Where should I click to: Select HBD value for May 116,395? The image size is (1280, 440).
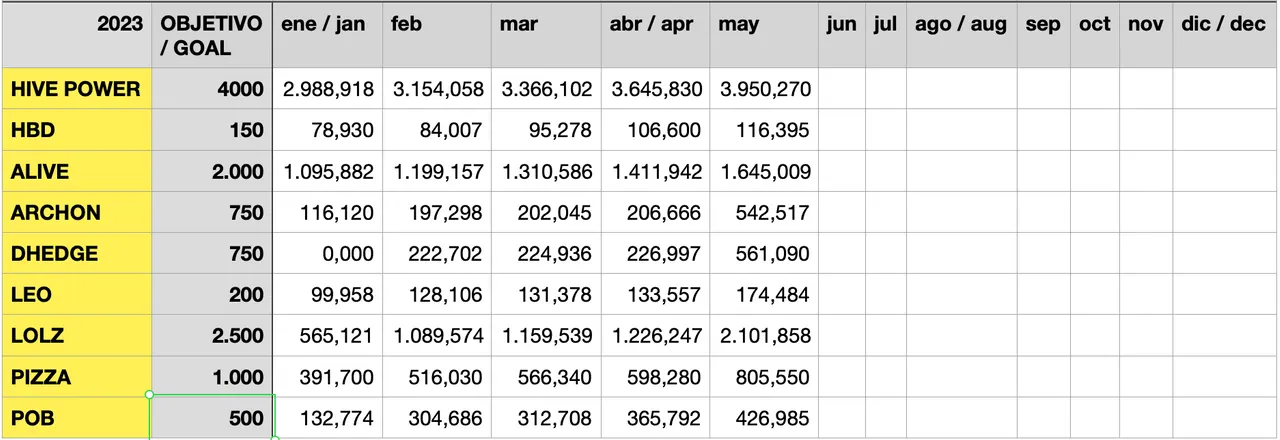(x=763, y=130)
